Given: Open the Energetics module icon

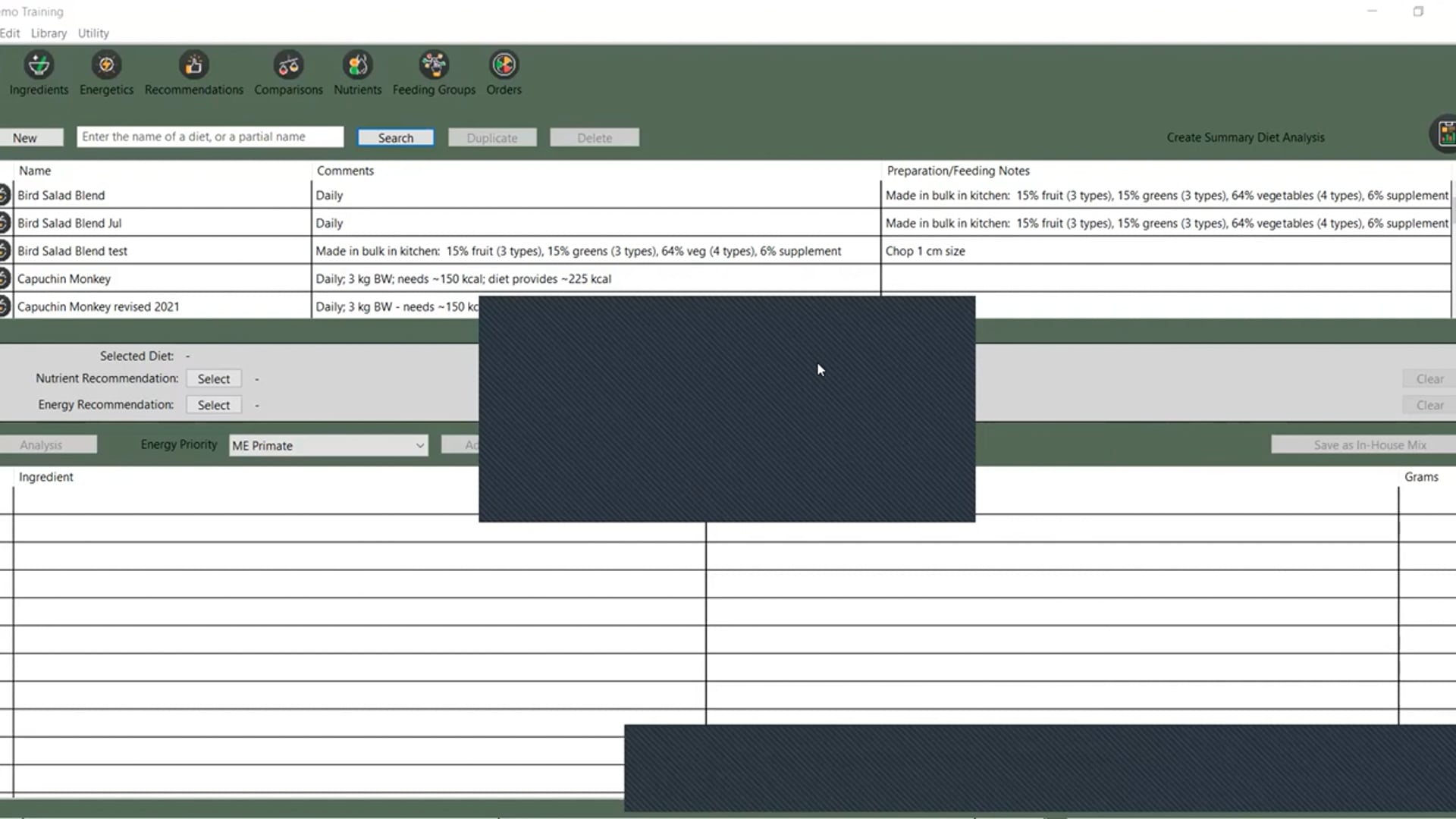Looking at the screenshot, I should click(x=106, y=65).
